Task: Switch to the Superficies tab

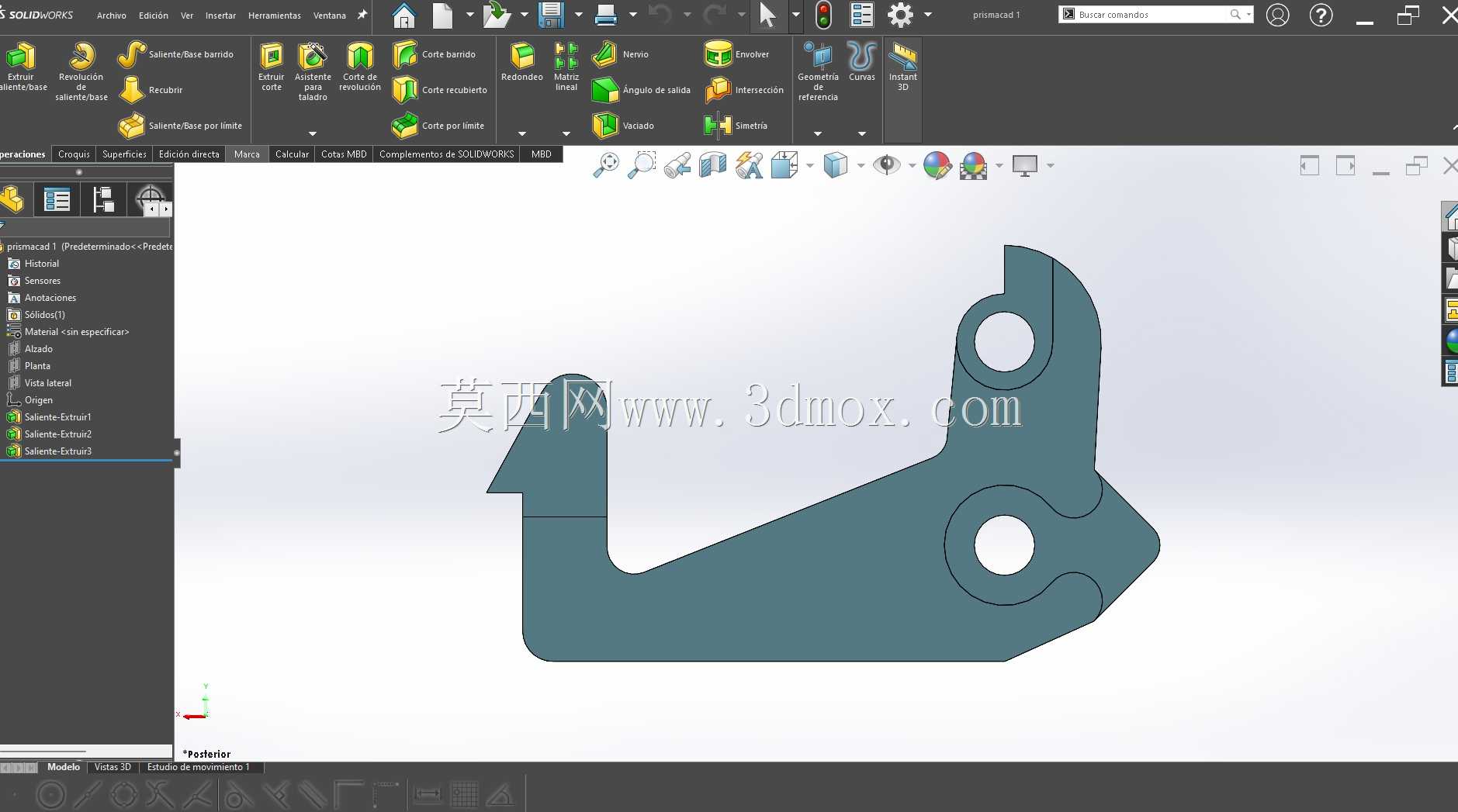Action: [124, 154]
